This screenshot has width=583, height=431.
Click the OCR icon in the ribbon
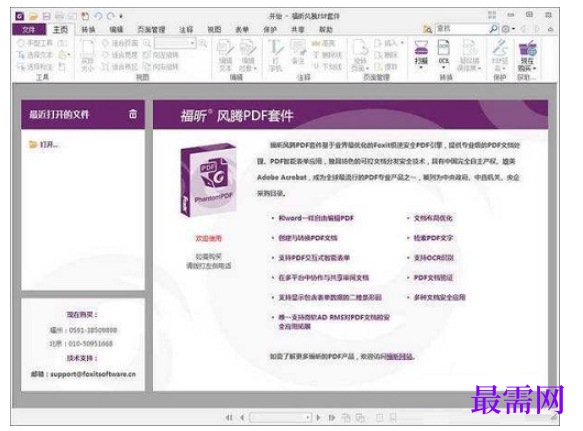click(x=444, y=48)
